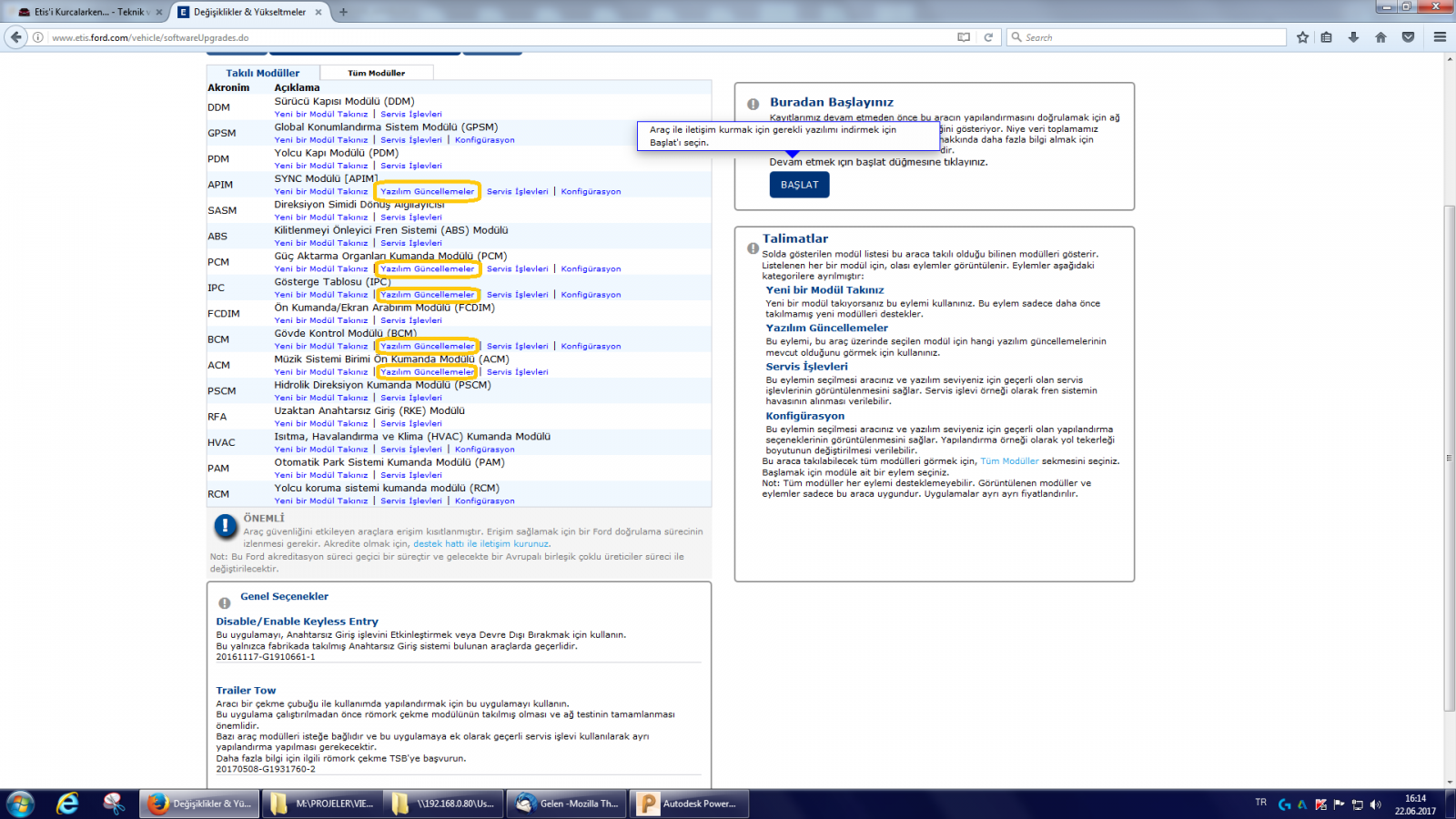Follow destek hattı ile iletişim kurunuz link
Image resolution: width=1456 pixels, height=819 pixels.
coord(481,543)
